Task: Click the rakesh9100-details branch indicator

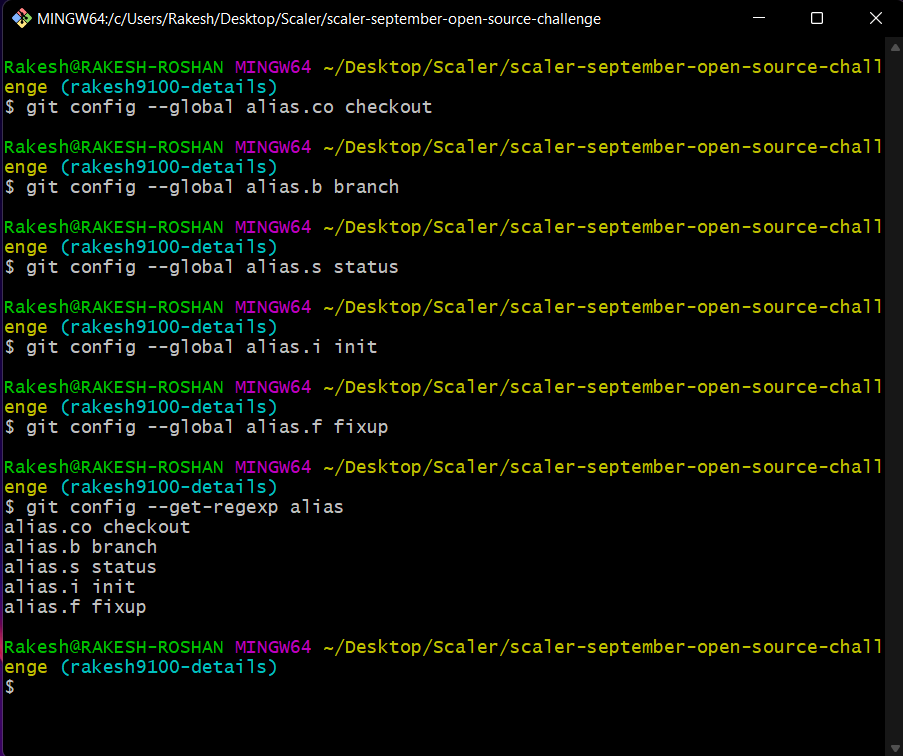Action: [168, 666]
